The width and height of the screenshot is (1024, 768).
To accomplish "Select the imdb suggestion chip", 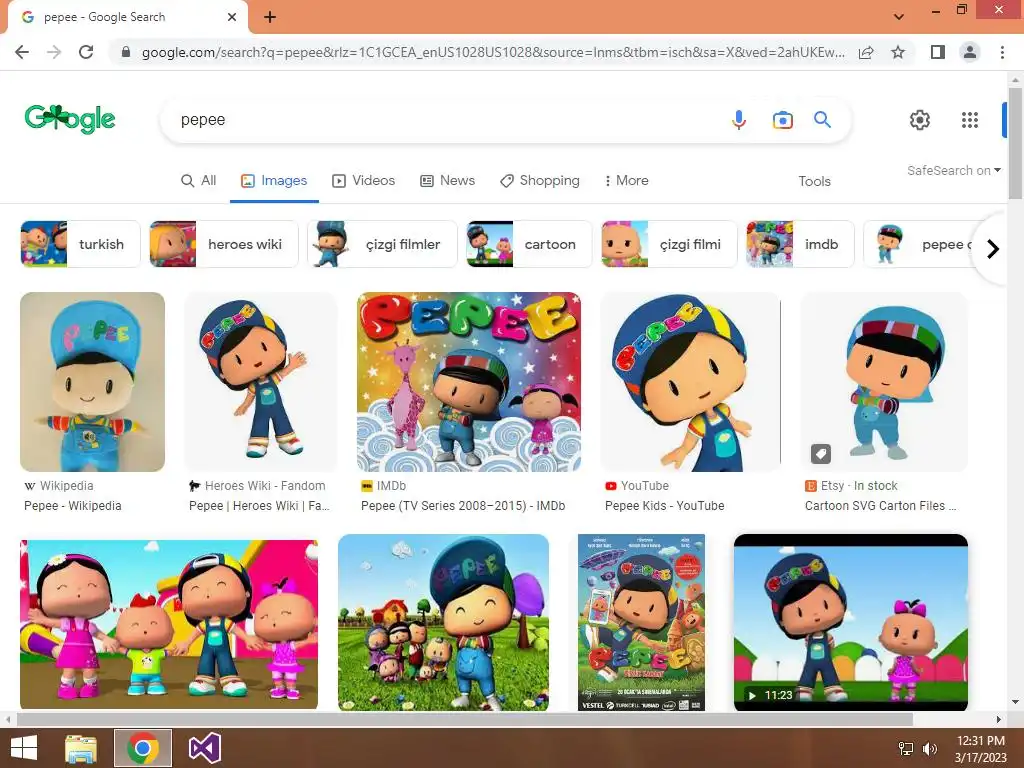I will coord(800,244).
